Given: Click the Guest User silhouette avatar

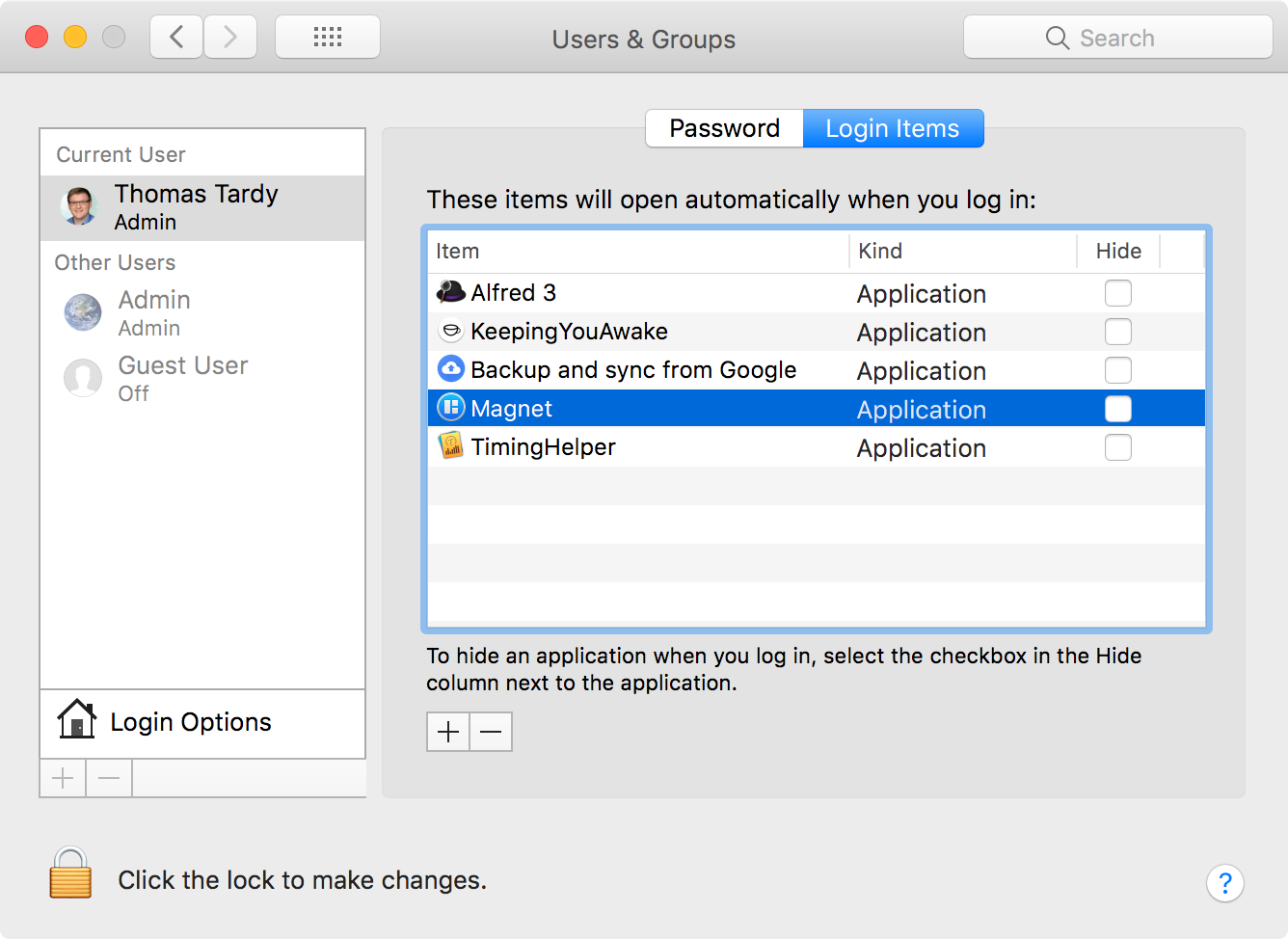Looking at the screenshot, I should pos(83,378).
